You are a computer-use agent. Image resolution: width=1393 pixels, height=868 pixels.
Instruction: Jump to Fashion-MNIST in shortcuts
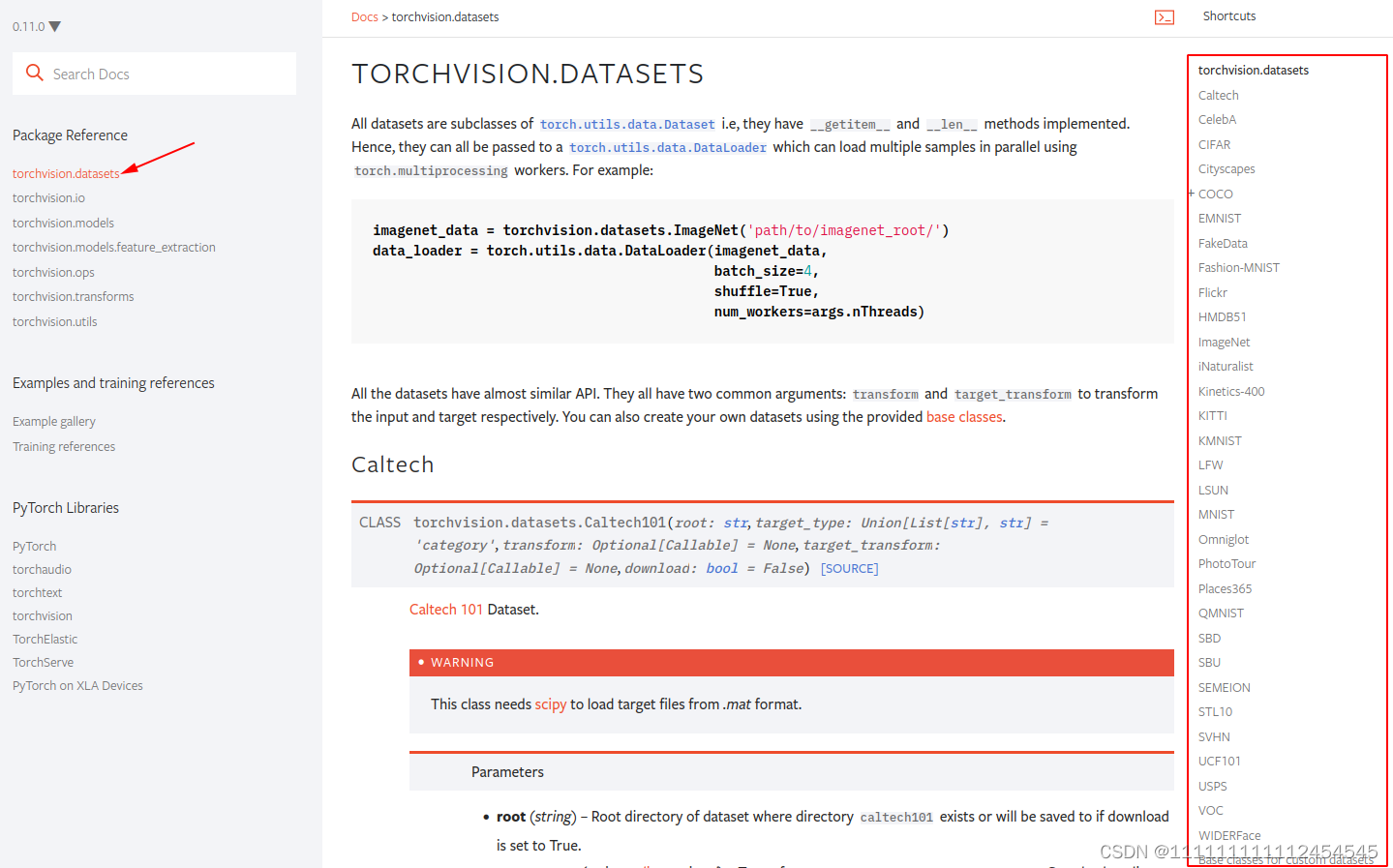pos(1239,268)
